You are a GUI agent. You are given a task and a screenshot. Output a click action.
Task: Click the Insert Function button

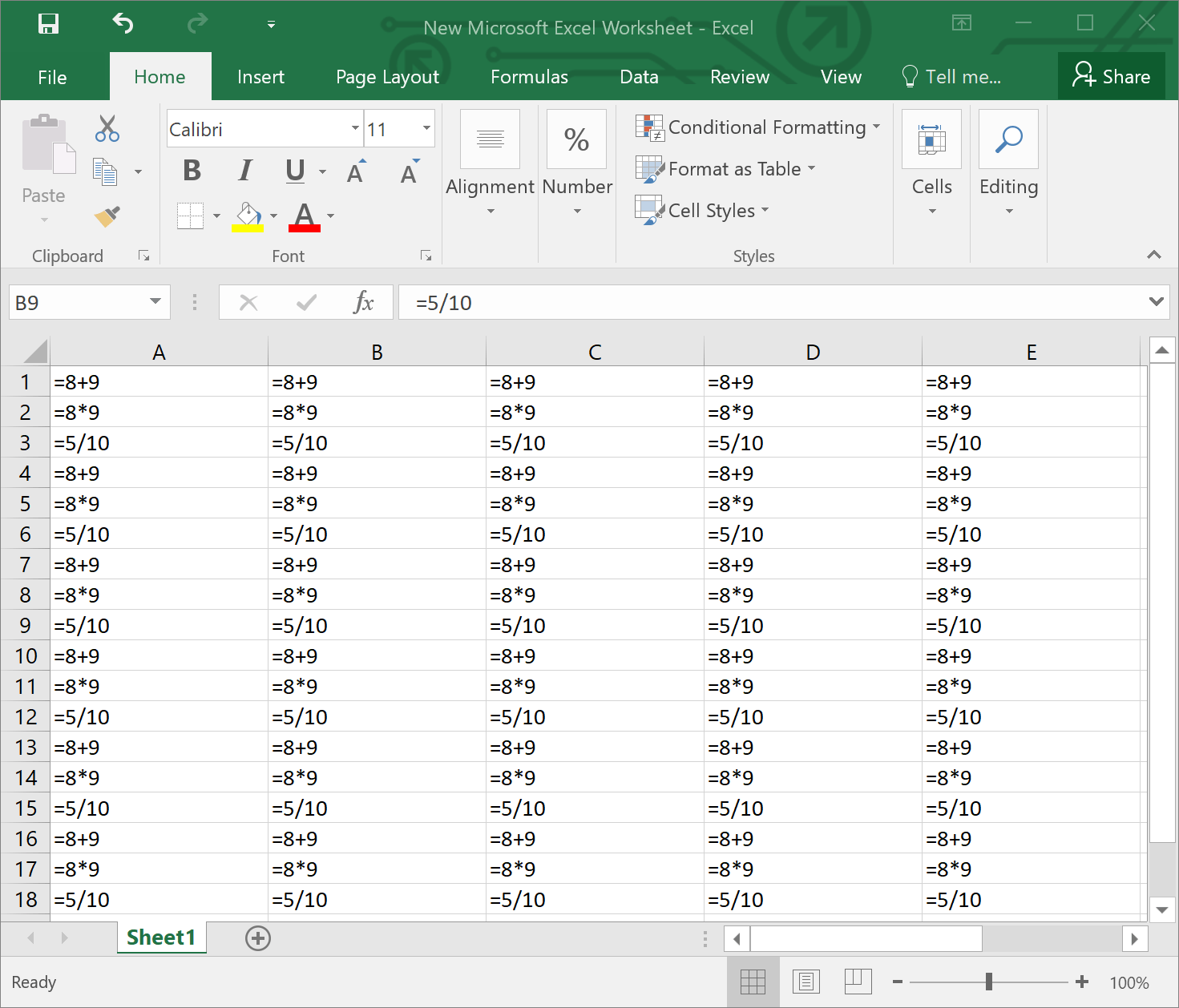(365, 302)
